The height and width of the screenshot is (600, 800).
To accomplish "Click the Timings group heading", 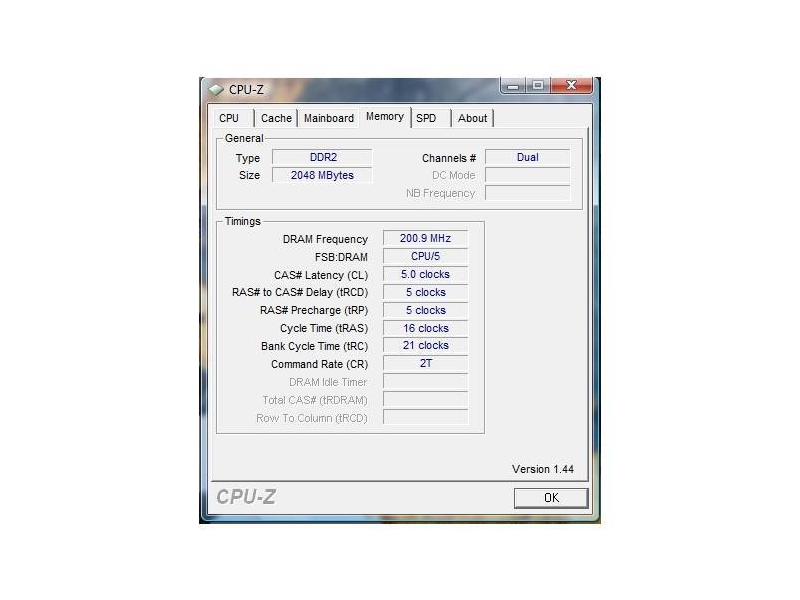I will 243,221.
